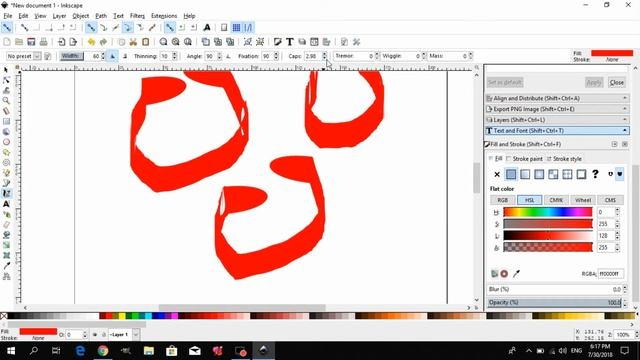The width and height of the screenshot is (640, 360).
Task: Click the Cut scissors icon
Action: [x=133, y=42]
